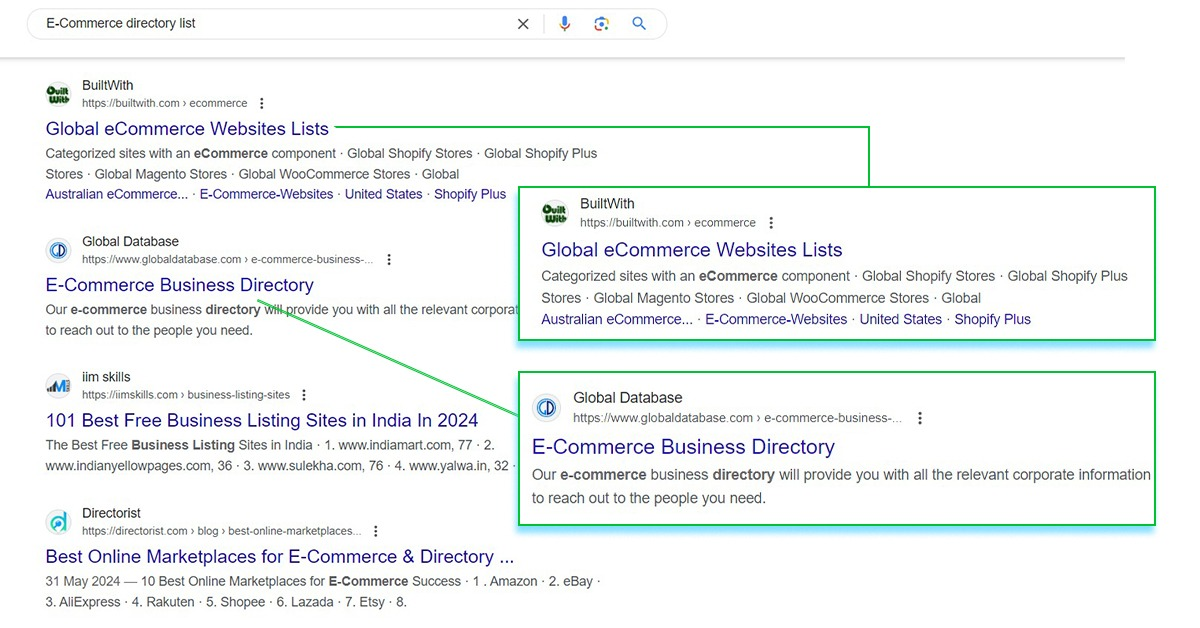Open three-dot options for iimskills.com result
This screenshot has width=1200, height=628.
(304, 395)
